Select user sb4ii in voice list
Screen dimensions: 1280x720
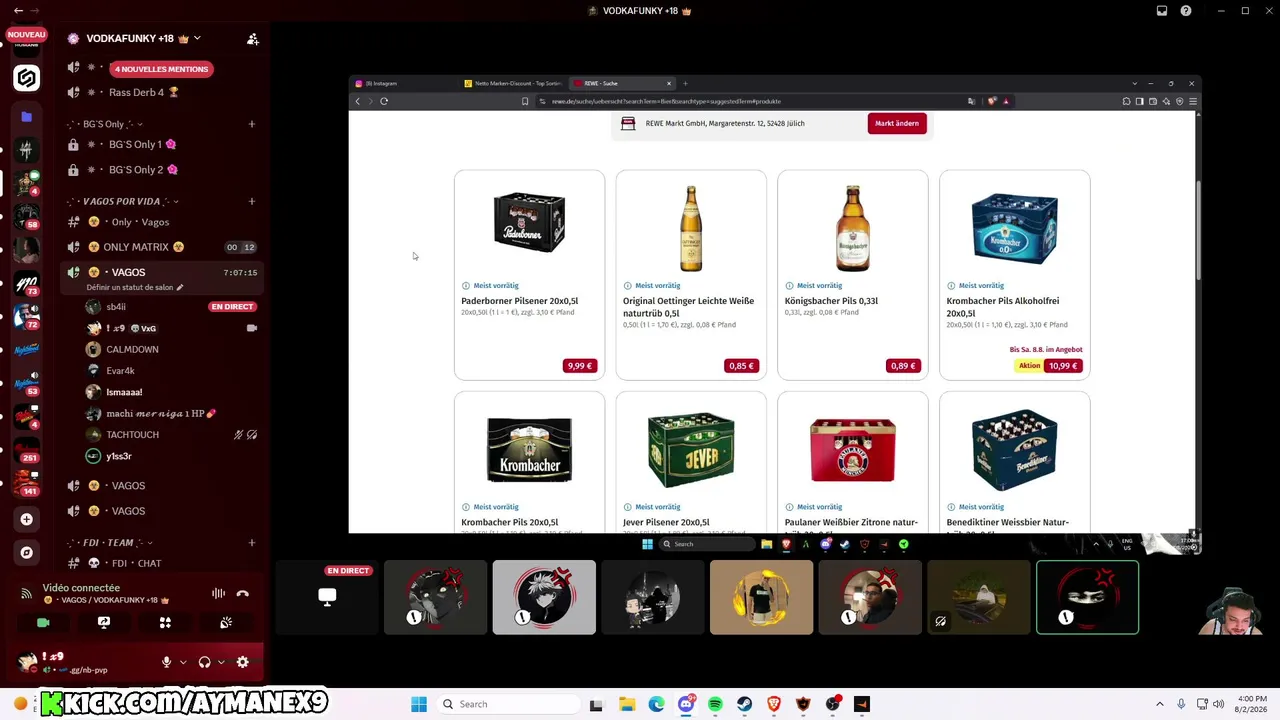pos(116,307)
